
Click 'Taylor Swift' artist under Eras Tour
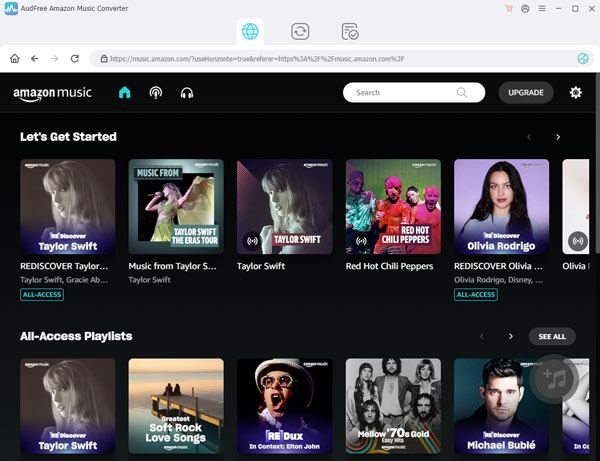pyautogui.click(x=150, y=280)
